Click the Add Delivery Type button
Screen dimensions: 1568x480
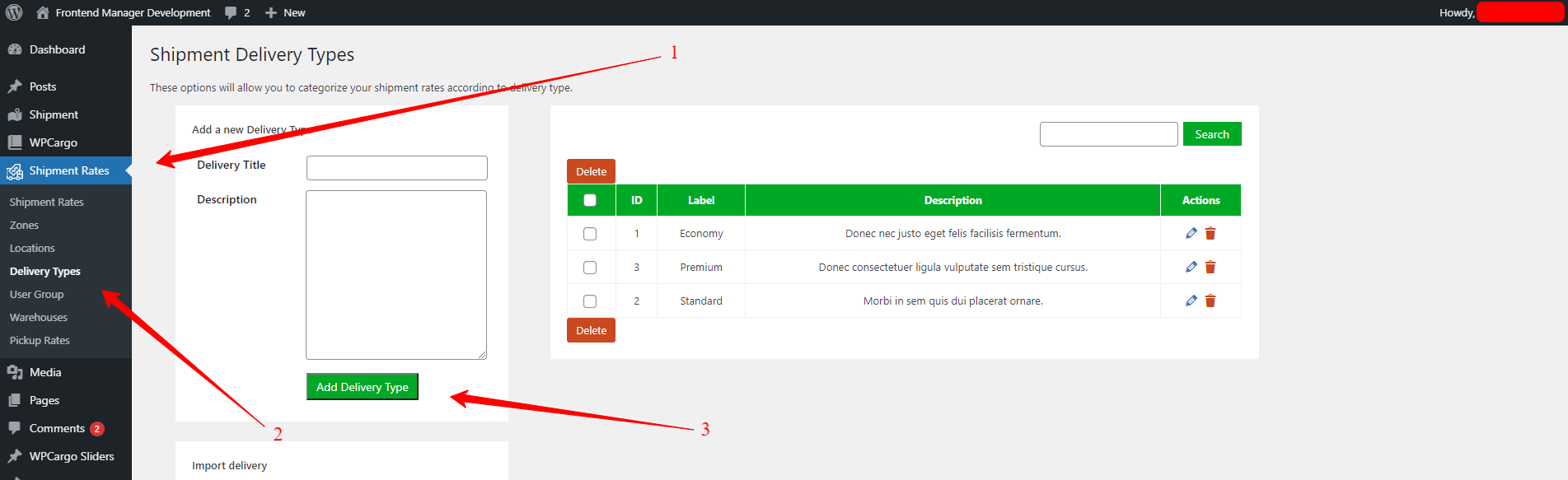(x=363, y=387)
